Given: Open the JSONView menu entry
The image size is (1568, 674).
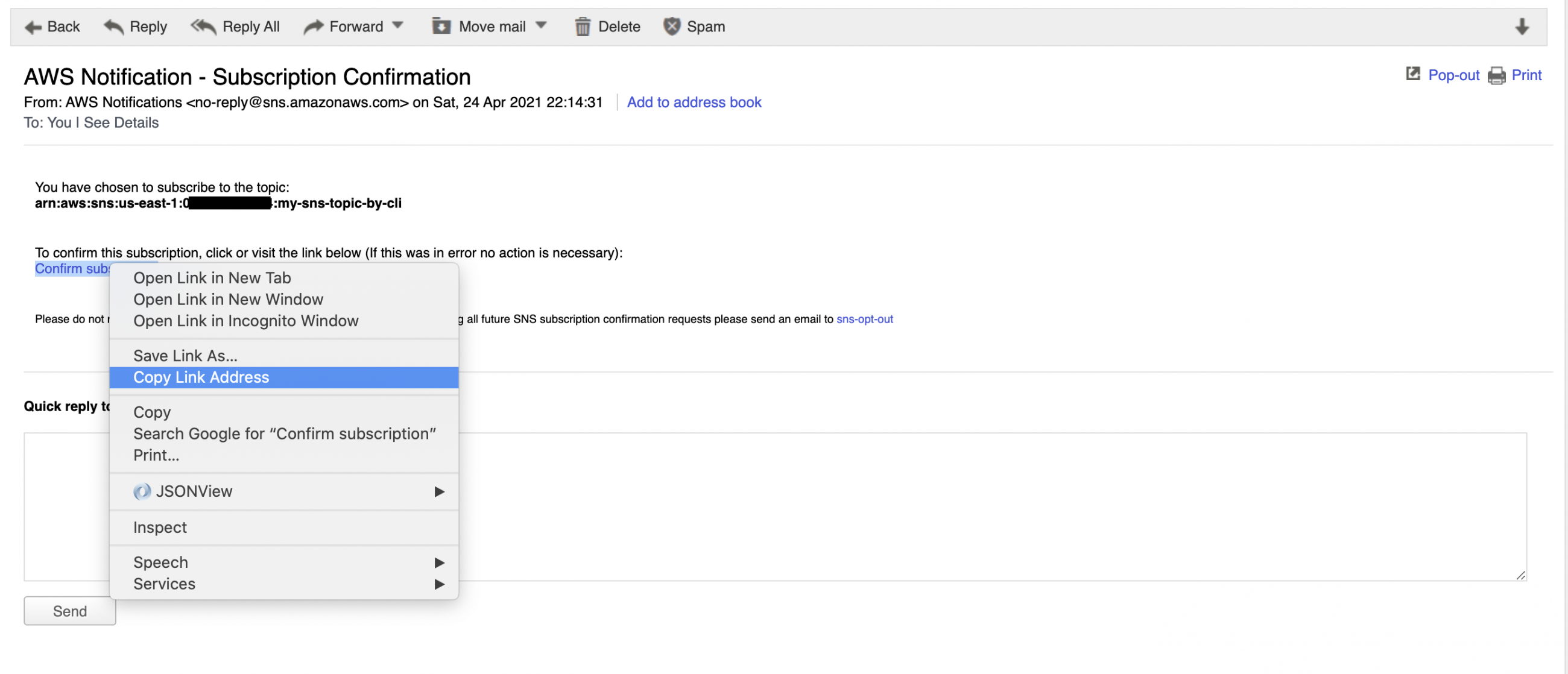Looking at the screenshot, I should (x=283, y=491).
